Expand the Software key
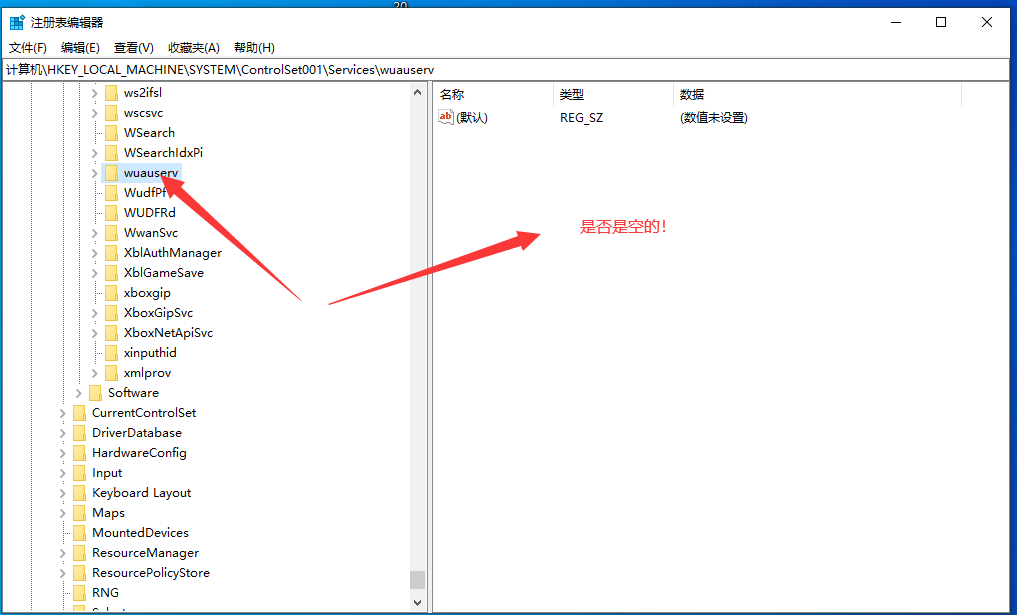Screen dimensions: 1017x615 tap(78, 393)
